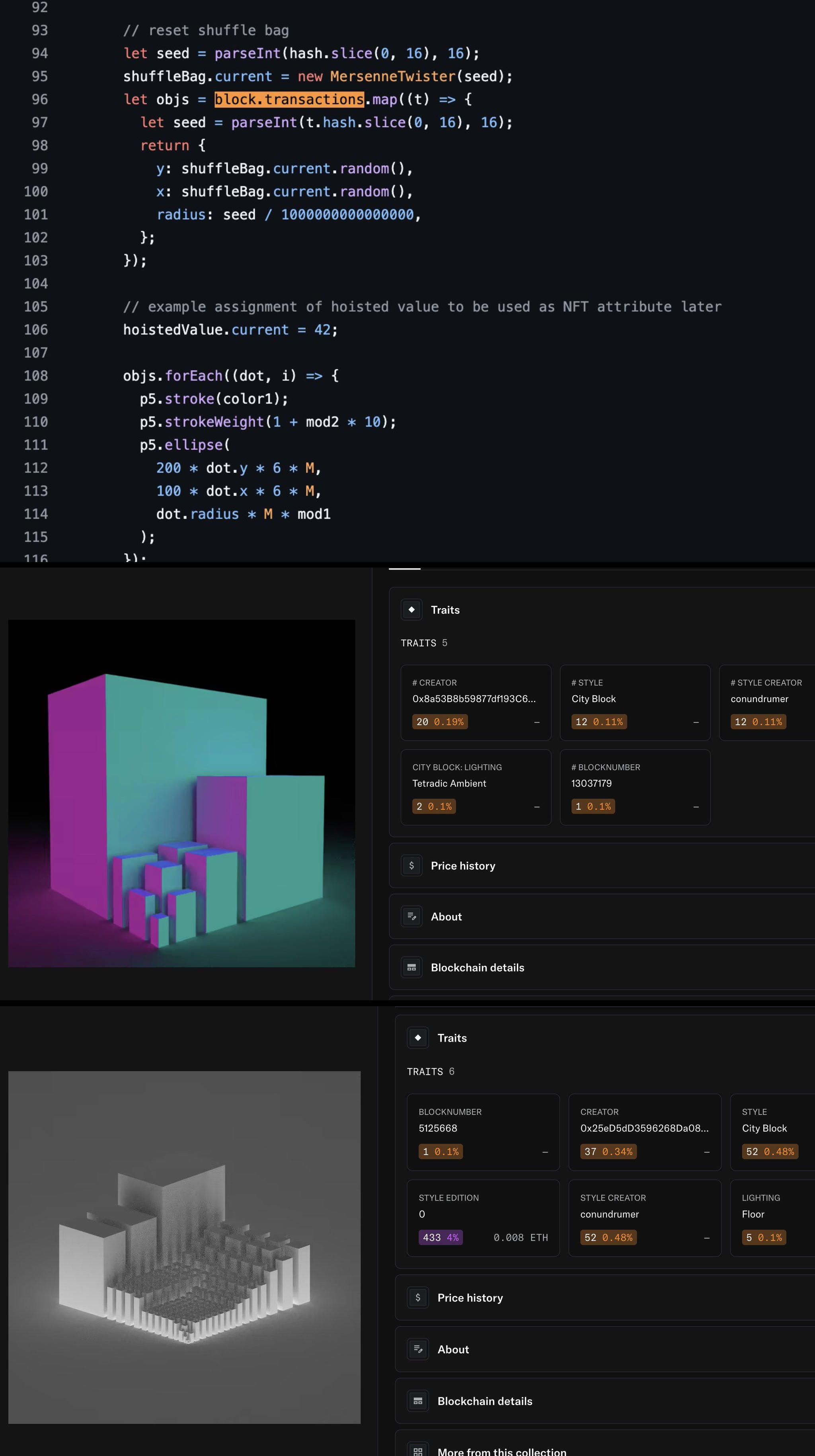The height and width of the screenshot is (1456, 815).
Task: Click the lower Blockchain details grid icon
Action: [418, 1401]
